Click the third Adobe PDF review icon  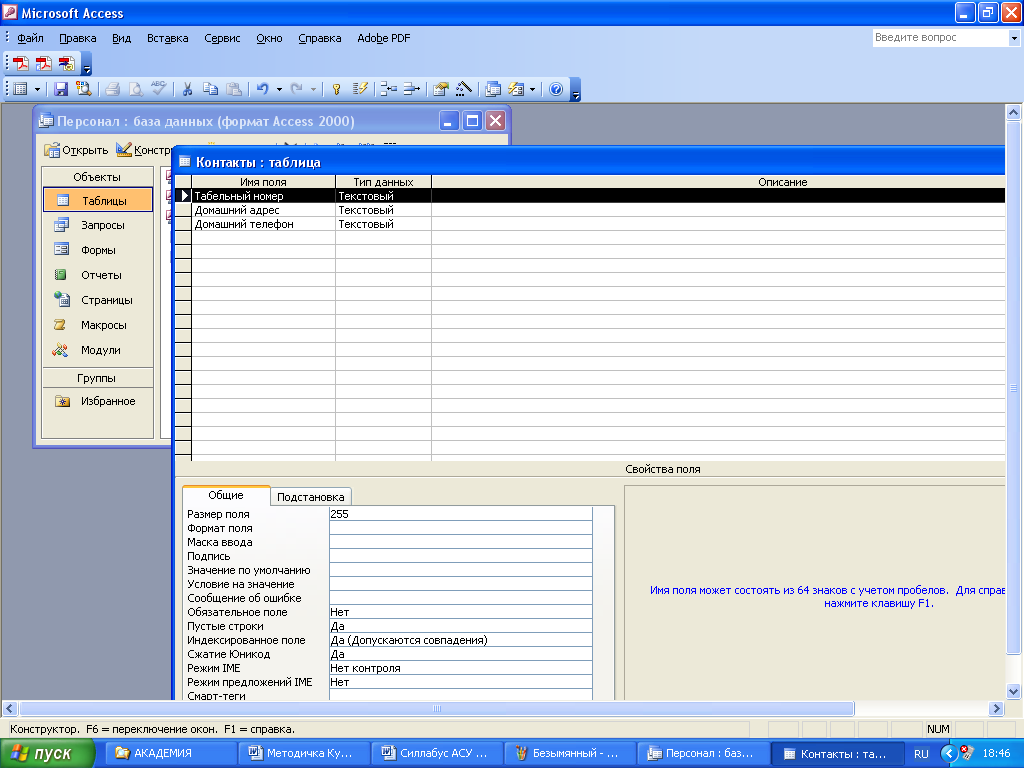[x=67, y=63]
